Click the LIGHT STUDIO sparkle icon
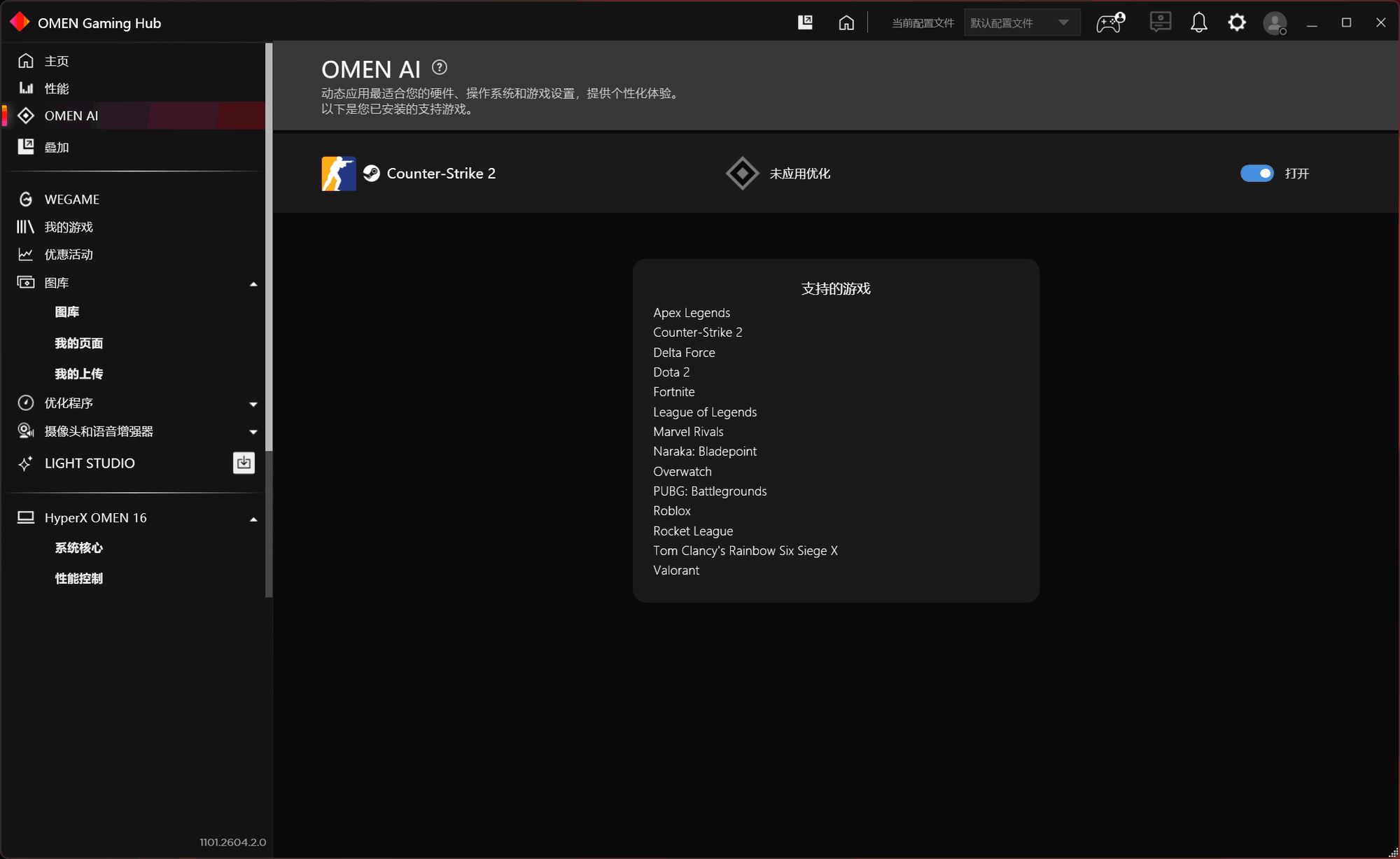1400x859 pixels. point(26,463)
